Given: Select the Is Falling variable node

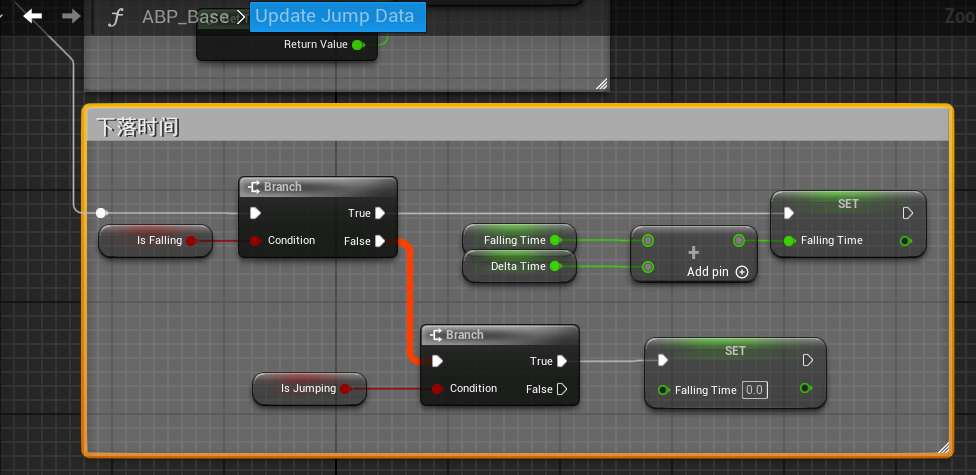Looking at the screenshot, I should (x=156, y=241).
